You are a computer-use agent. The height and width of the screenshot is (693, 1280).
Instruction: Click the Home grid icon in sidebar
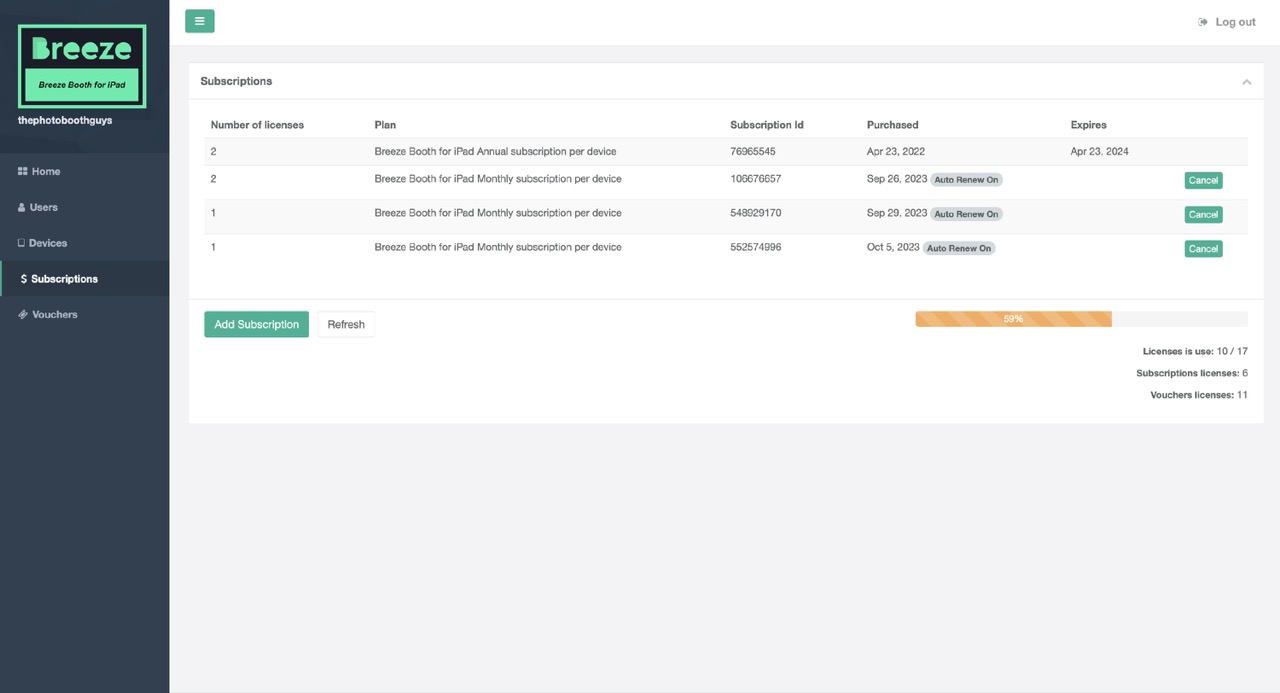click(x=22, y=172)
